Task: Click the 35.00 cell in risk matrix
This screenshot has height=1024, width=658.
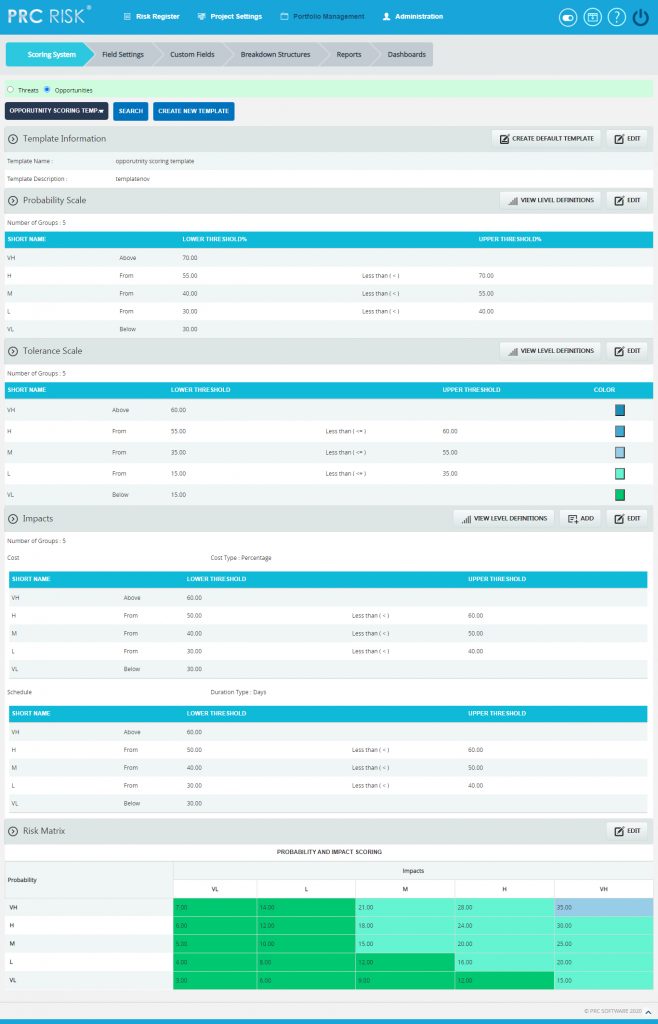Action: pyautogui.click(x=603, y=907)
